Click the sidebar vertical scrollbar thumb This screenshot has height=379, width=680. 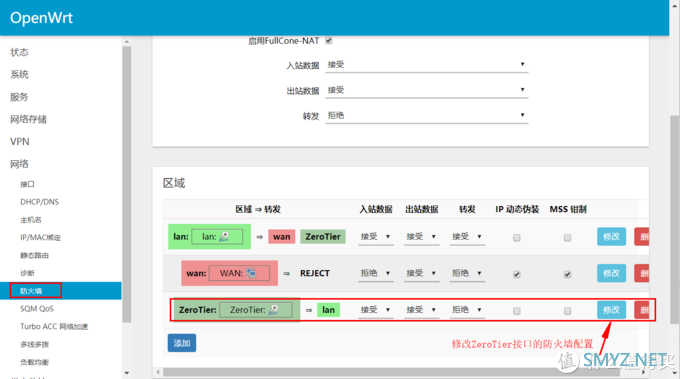127,184
